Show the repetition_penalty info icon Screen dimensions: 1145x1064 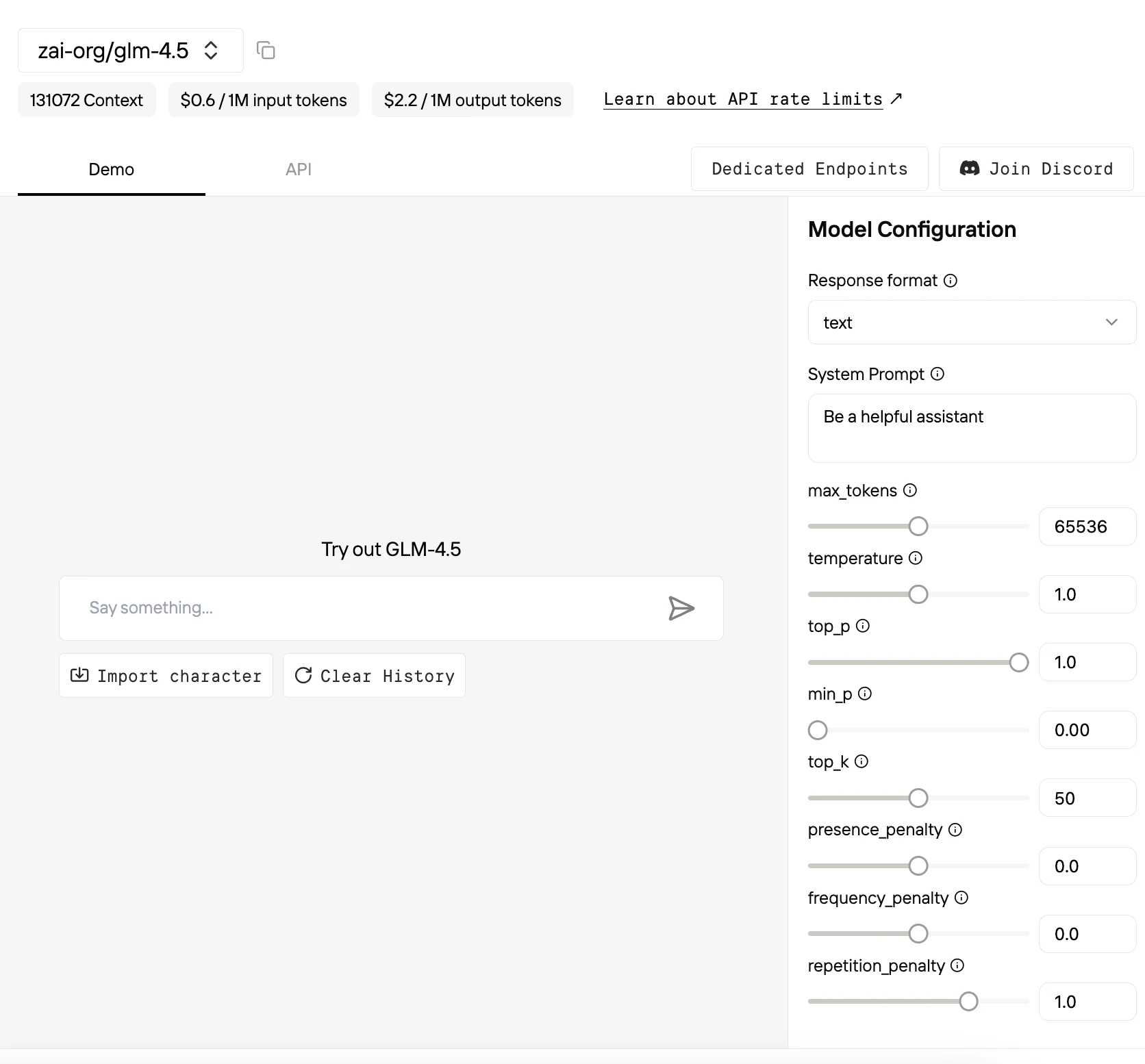tap(957, 965)
